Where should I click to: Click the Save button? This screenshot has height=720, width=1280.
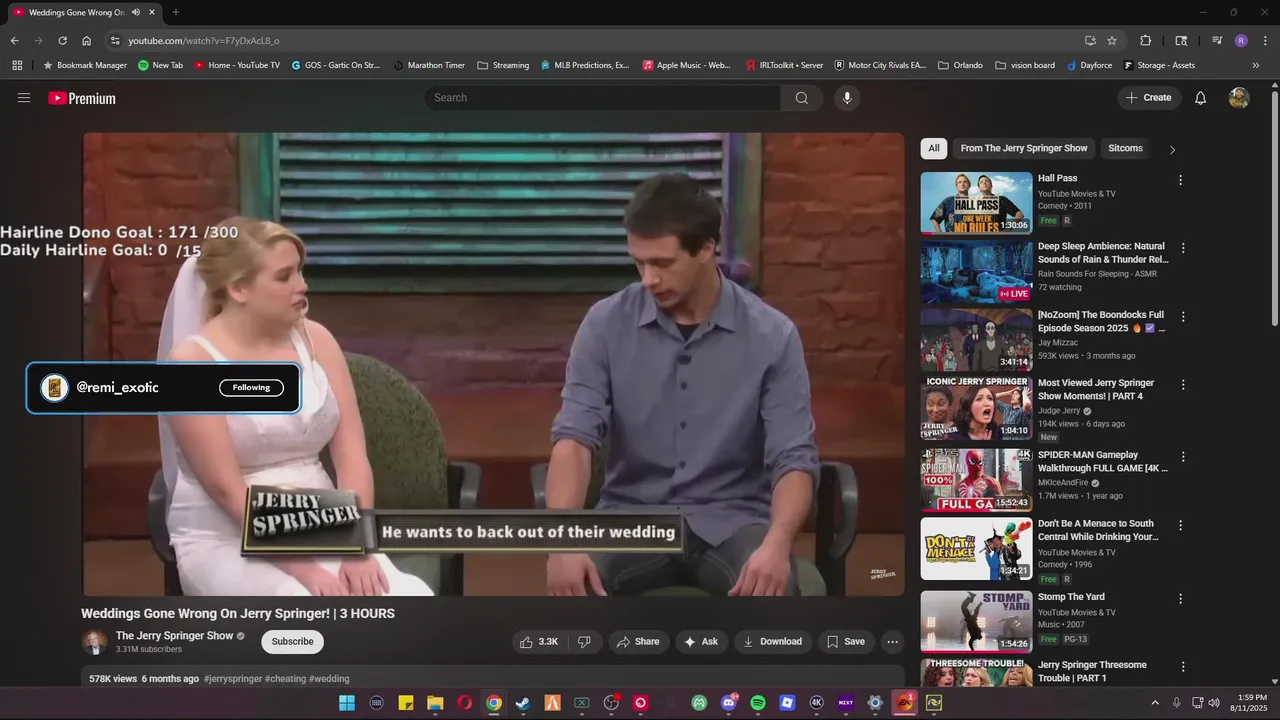[x=846, y=642]
